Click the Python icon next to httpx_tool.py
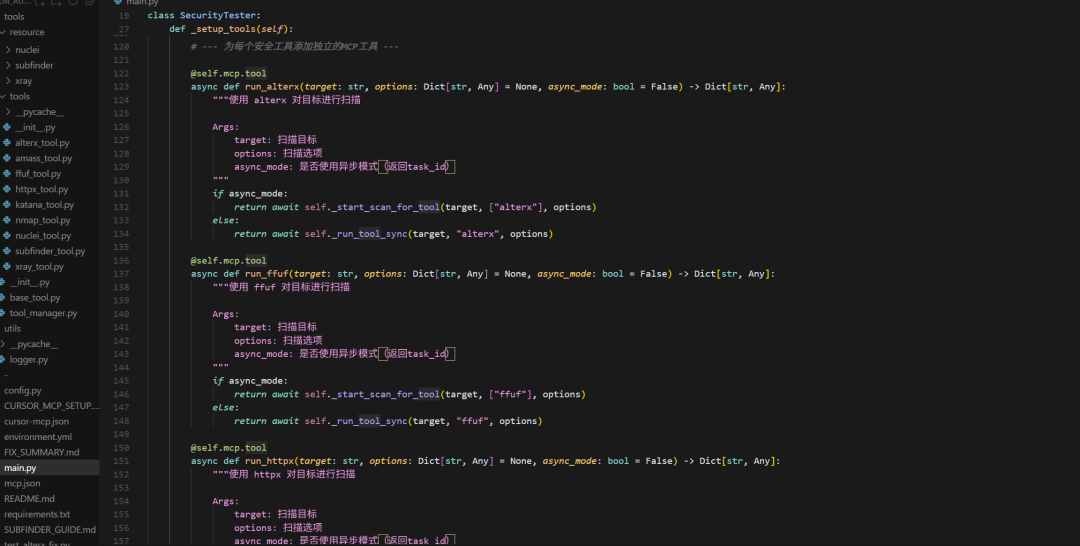The width and height of the screenshot is (1080, 546). pos(6,189)
